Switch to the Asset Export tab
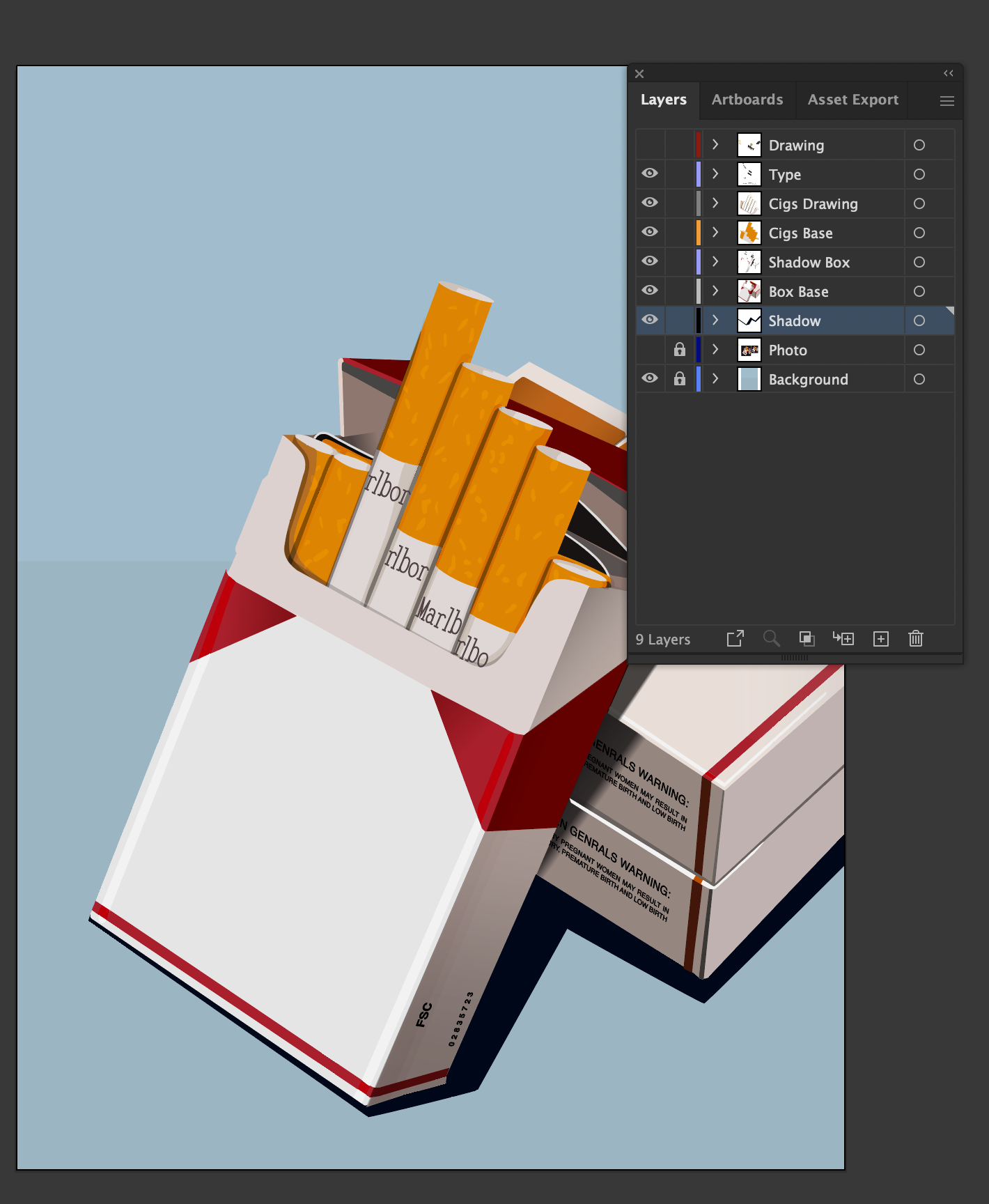 click(x=853, y=100)
